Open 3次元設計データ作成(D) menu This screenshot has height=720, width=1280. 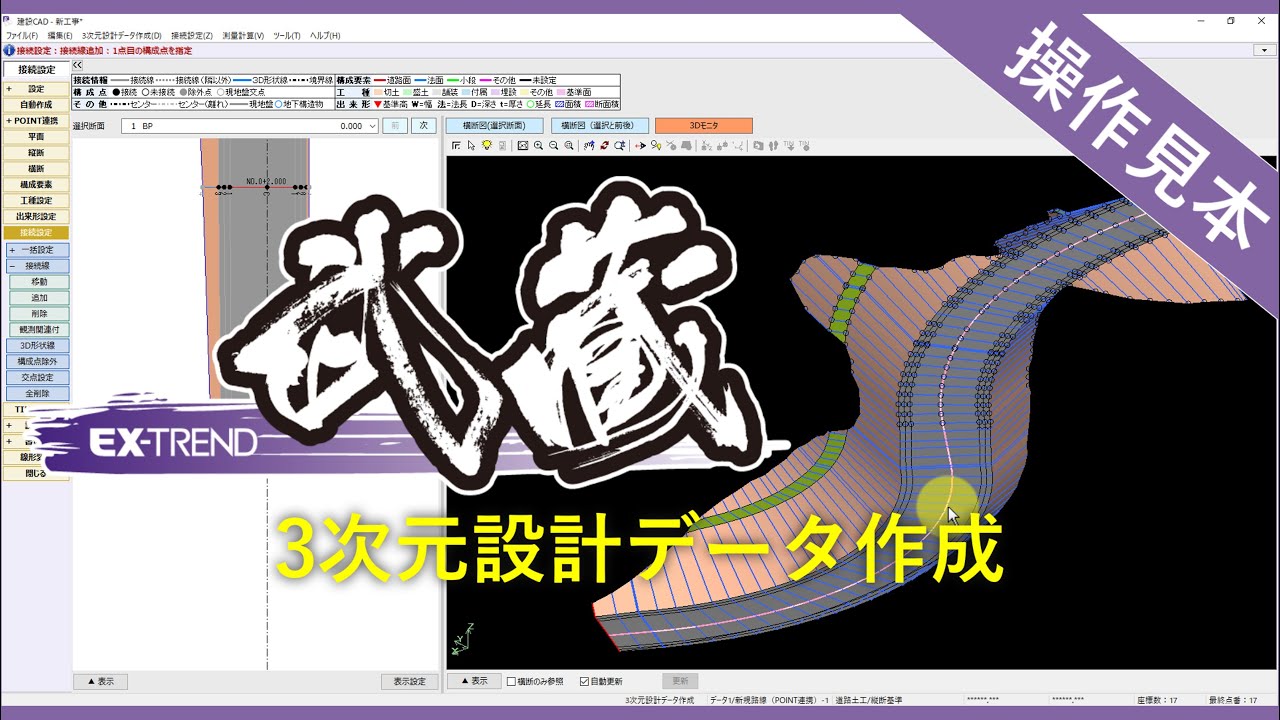(x=122, y=35)
